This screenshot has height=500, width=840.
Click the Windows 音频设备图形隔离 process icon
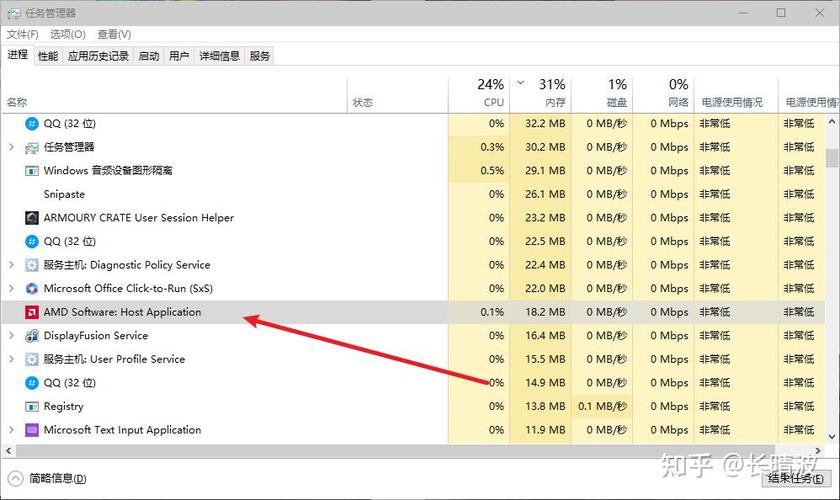pyautogui.click(x=32, y=171)
